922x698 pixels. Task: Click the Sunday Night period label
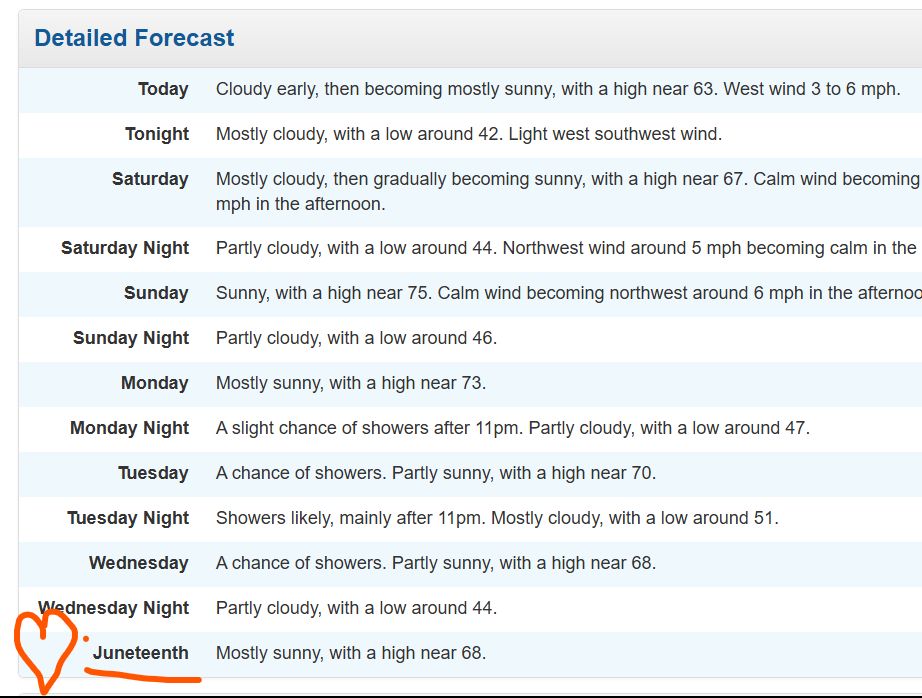[x=131, y=338]
